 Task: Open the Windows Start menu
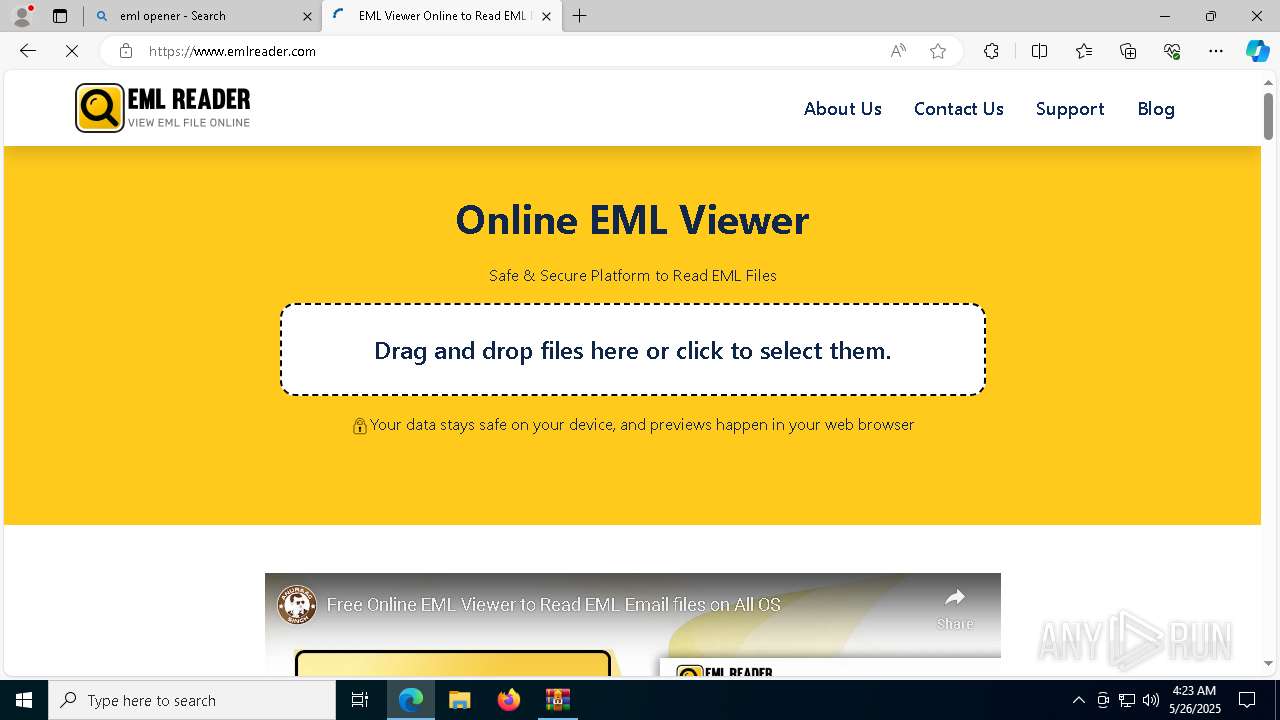click(x=24, y=700)
